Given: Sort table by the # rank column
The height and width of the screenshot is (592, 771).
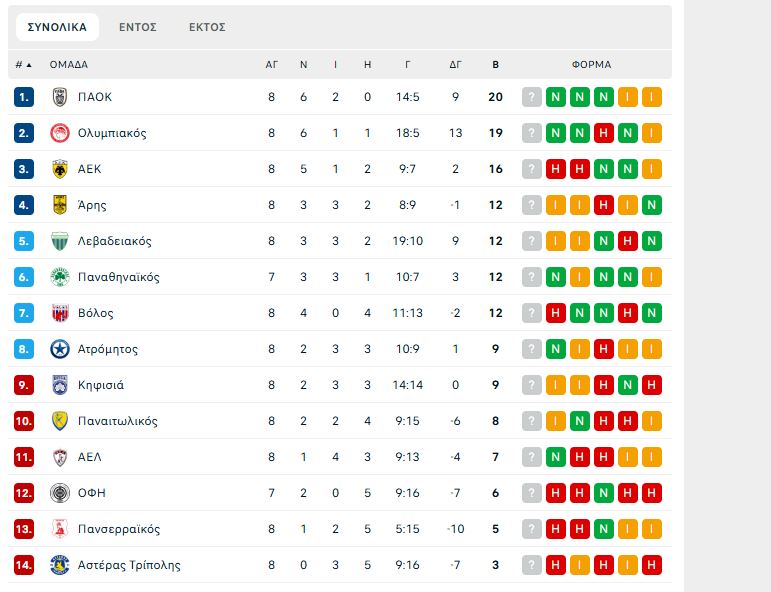Looking at the screenshot, I should [x=23, y=64].
